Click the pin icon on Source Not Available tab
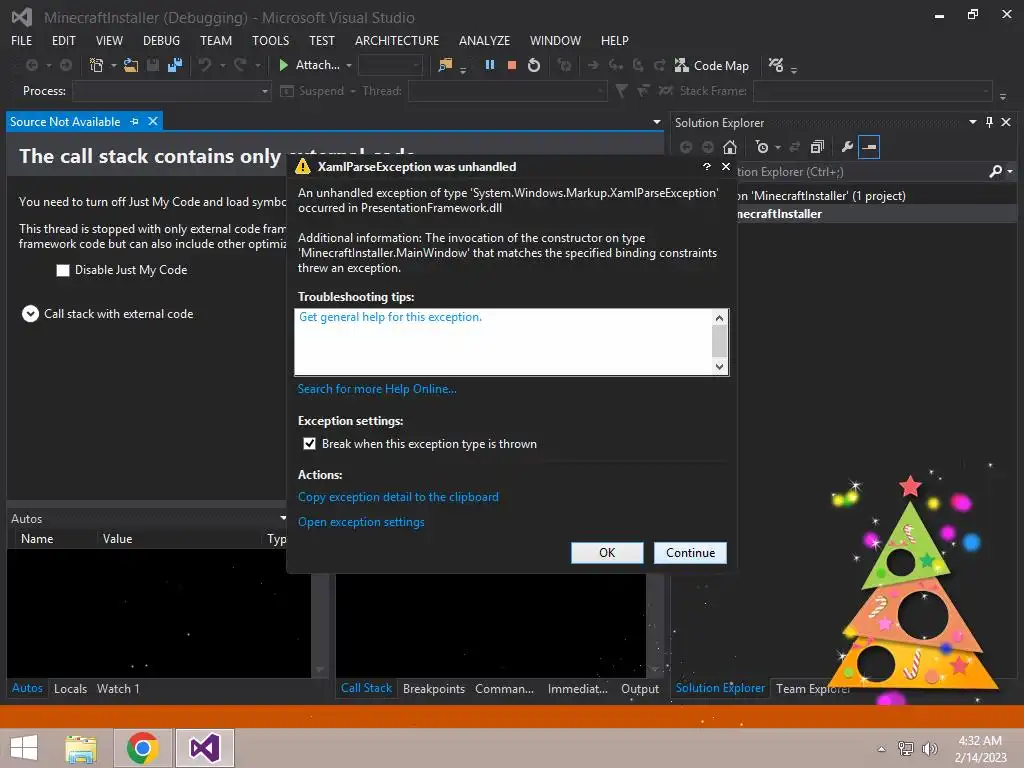Viewport: 1024px width, 768px height. pos(135,121)
